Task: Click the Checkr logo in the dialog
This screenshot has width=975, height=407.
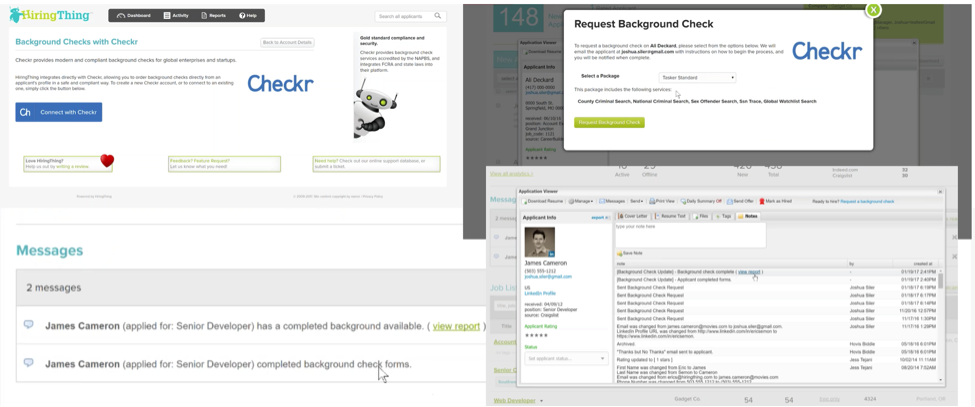Action: point(827,51)
